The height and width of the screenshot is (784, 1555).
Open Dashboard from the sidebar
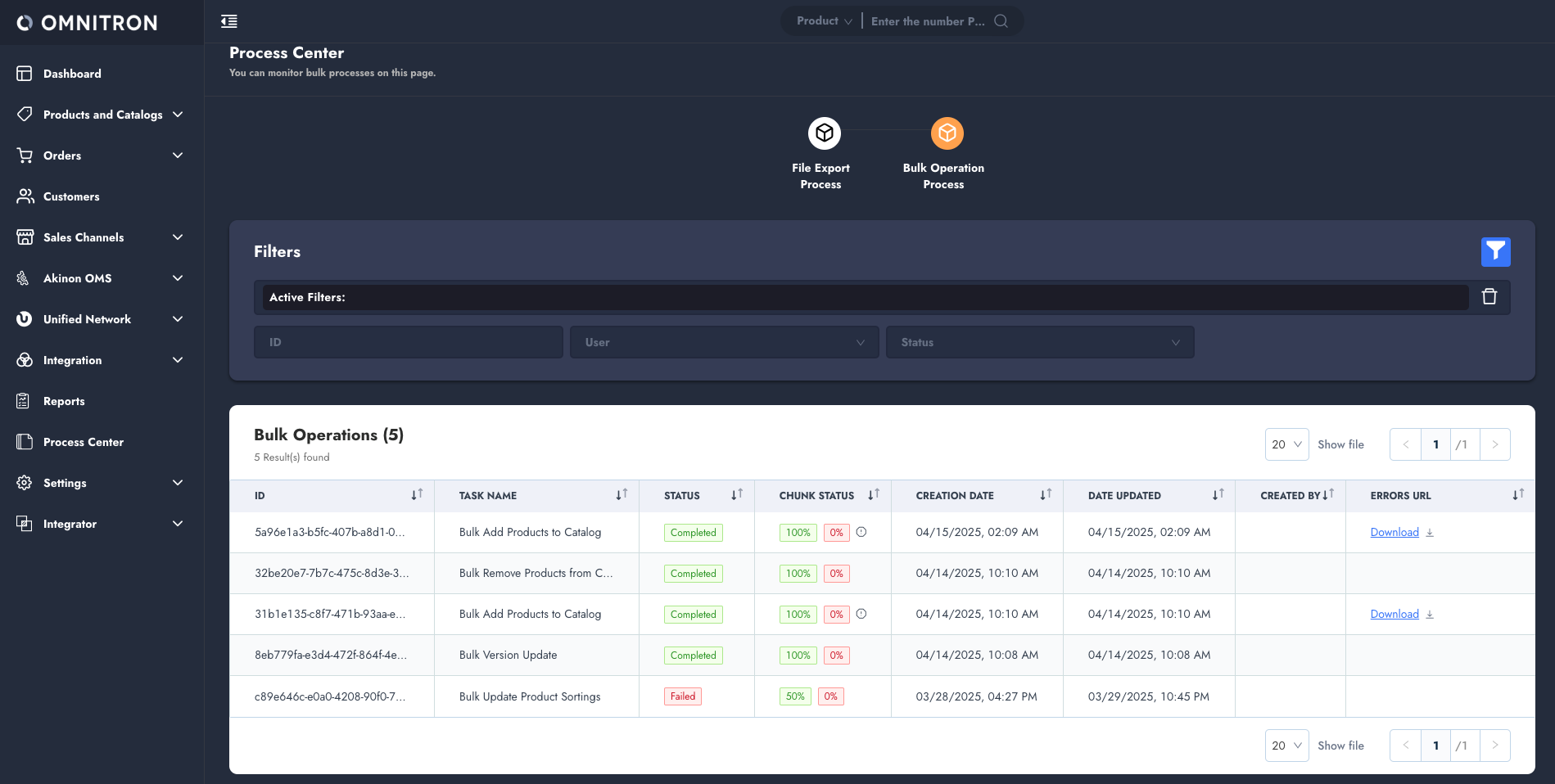[72, 74]
